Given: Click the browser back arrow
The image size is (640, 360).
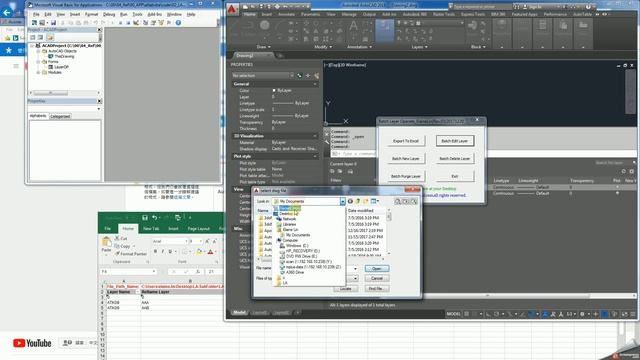Looking at the screenshot, I should (7, 13).
